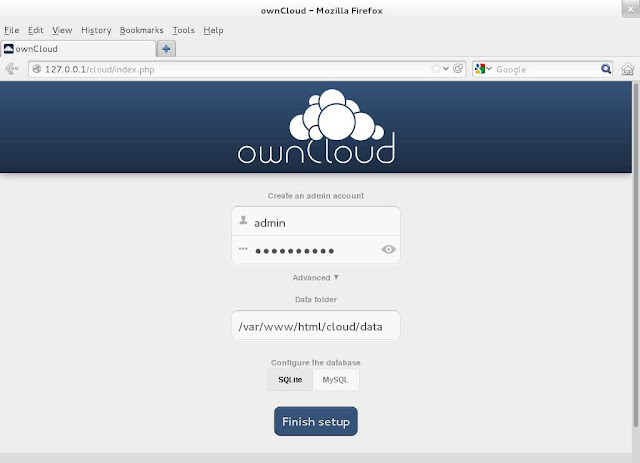Open the File menu
Screen dimensions: 640x463
coord(11,30)
